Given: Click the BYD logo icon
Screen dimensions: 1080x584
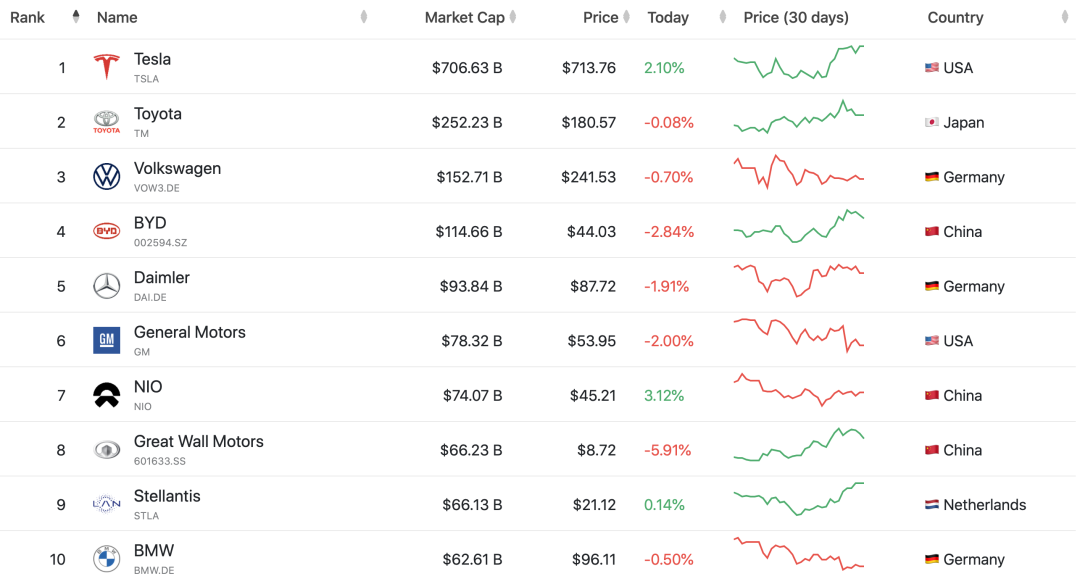Looking at the screenshot, I should pos(106,231).
